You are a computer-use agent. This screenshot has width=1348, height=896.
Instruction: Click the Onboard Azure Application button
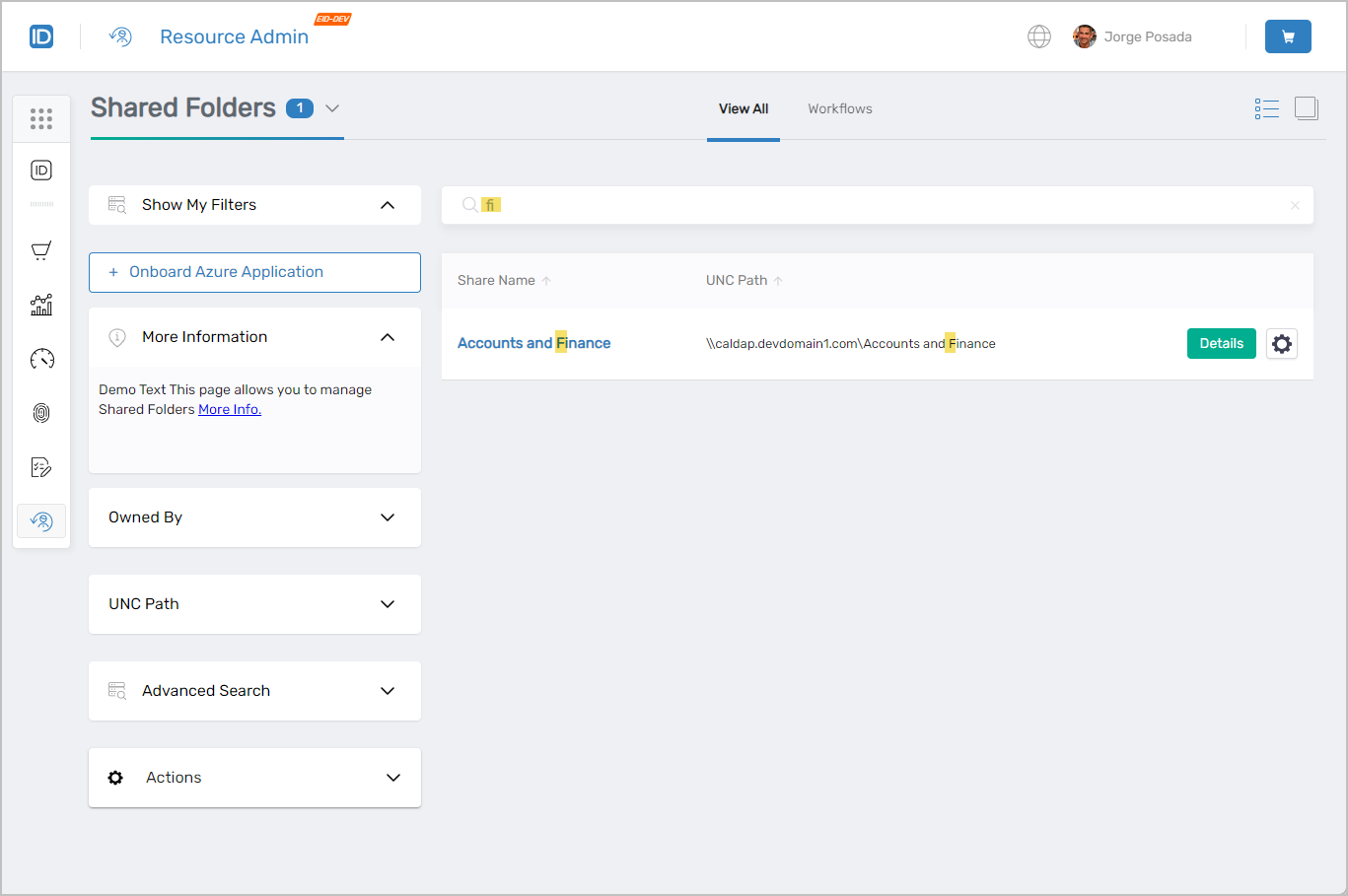[x=253, y=272]
